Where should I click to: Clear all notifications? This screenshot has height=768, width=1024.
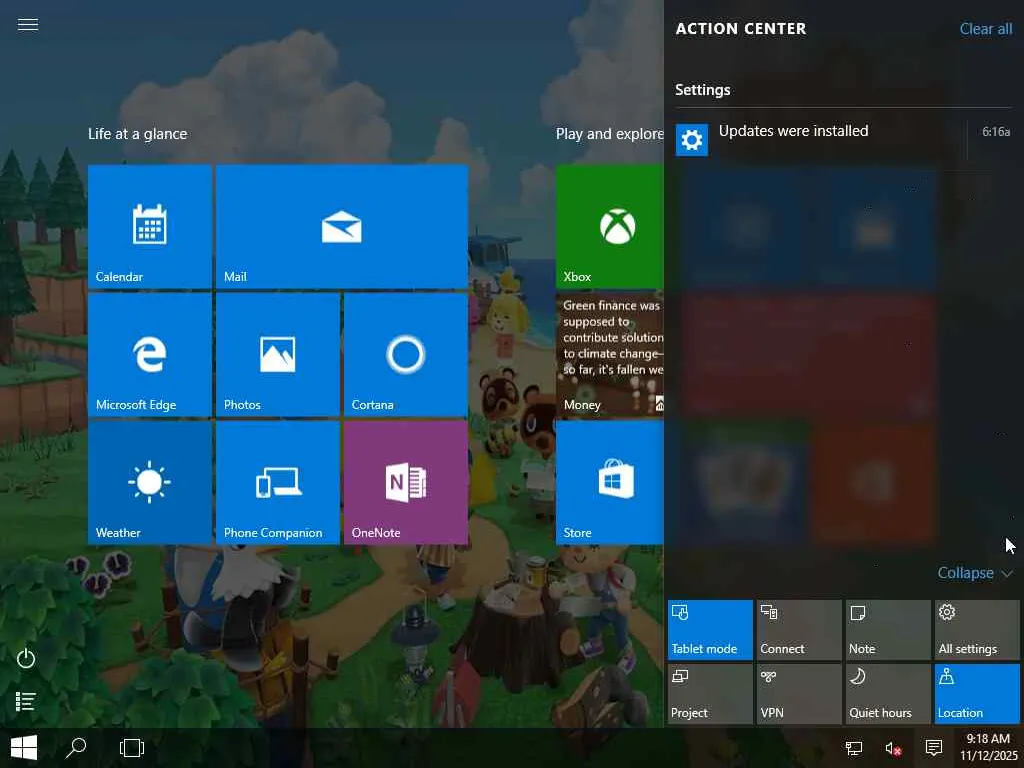click(985, 29)
